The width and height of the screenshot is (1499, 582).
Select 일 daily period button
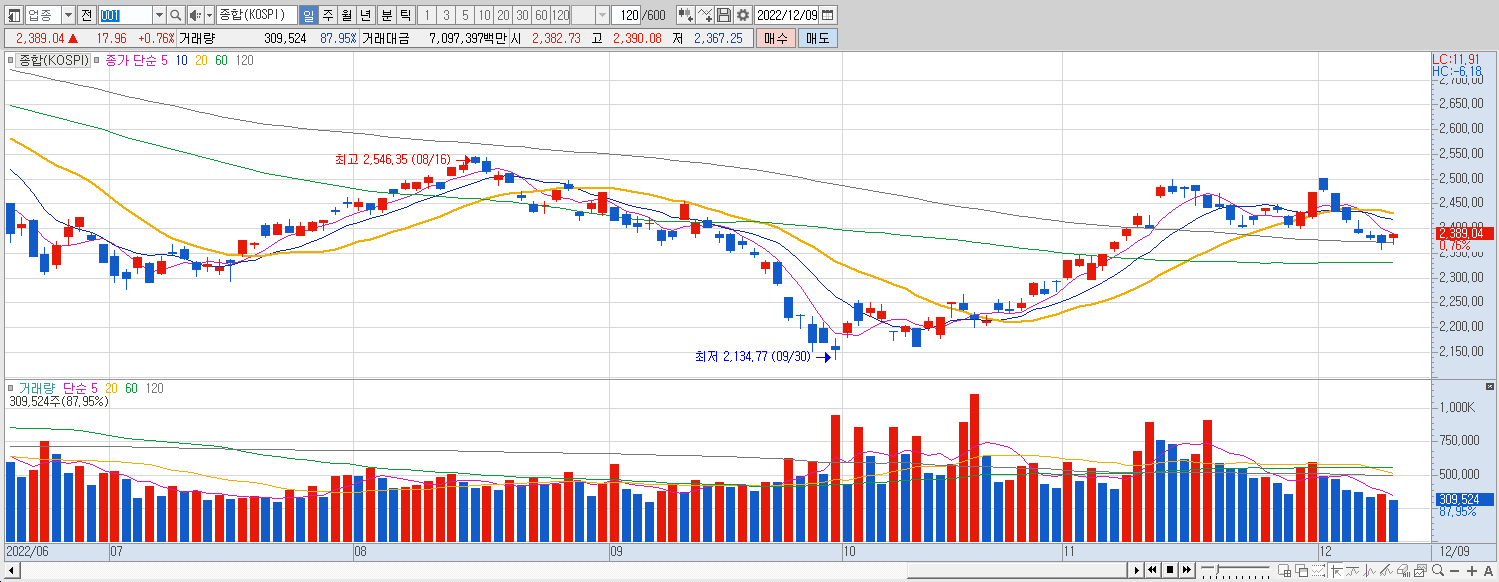308,15
